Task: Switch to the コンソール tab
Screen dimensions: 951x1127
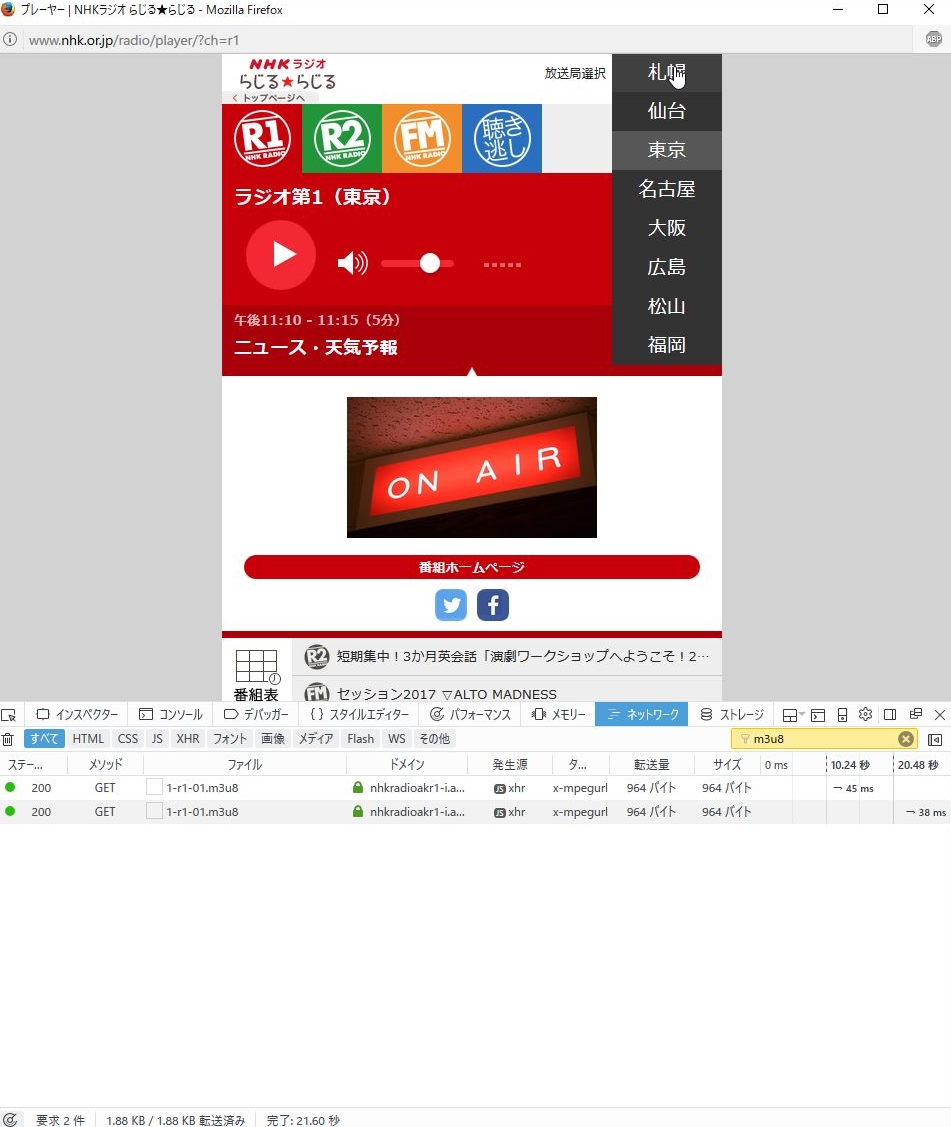Action: point(170,714)
